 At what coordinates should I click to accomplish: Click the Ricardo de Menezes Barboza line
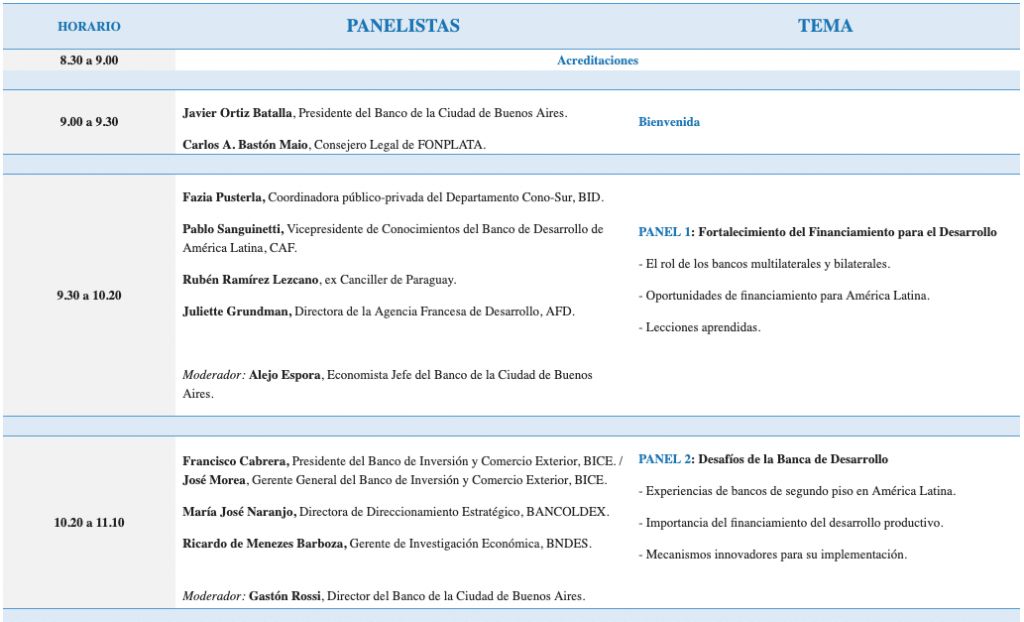click(x=387, y=543)
